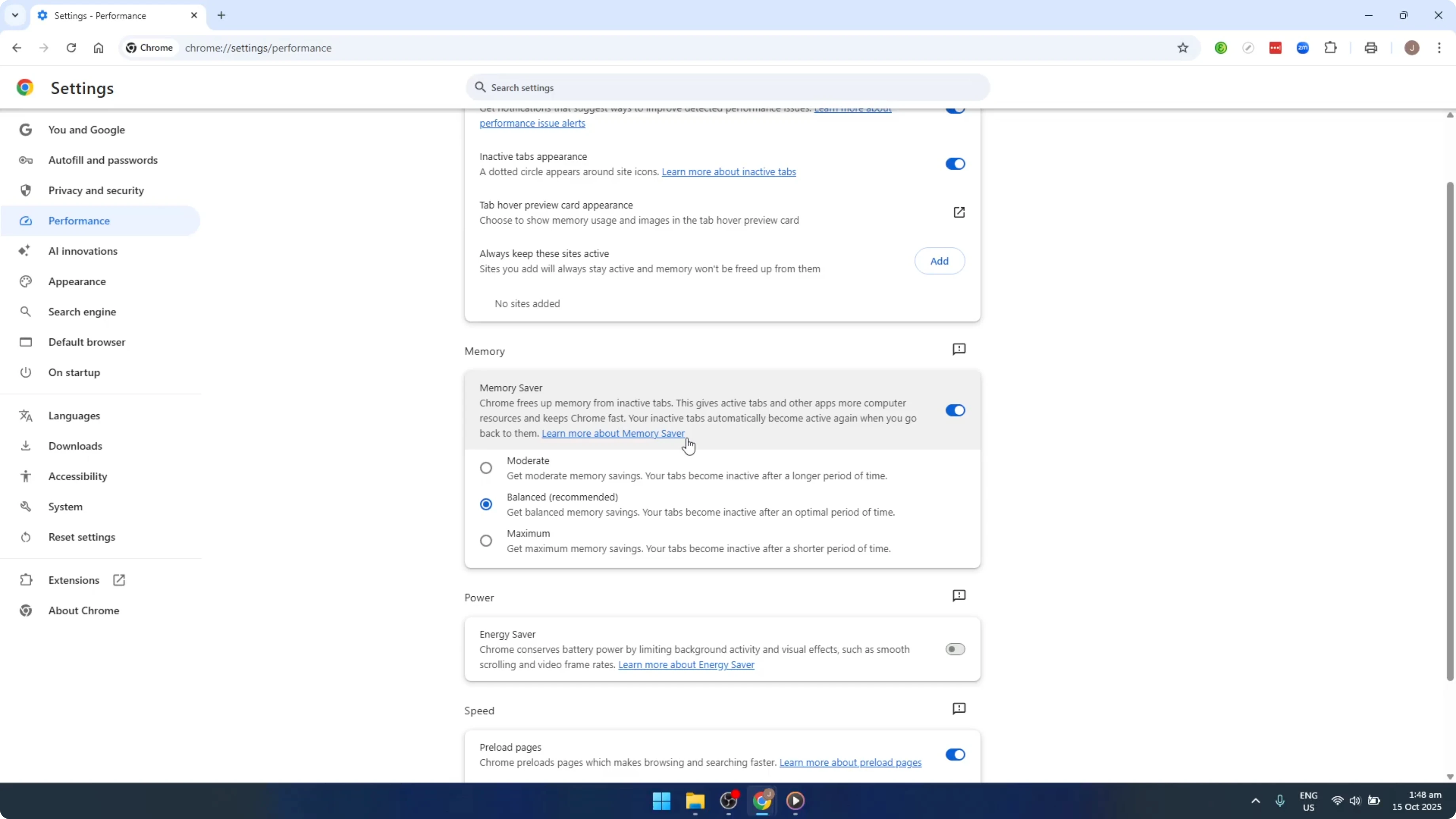
Task: Open the Zoom extension icon
Action: pos(1303,48)
